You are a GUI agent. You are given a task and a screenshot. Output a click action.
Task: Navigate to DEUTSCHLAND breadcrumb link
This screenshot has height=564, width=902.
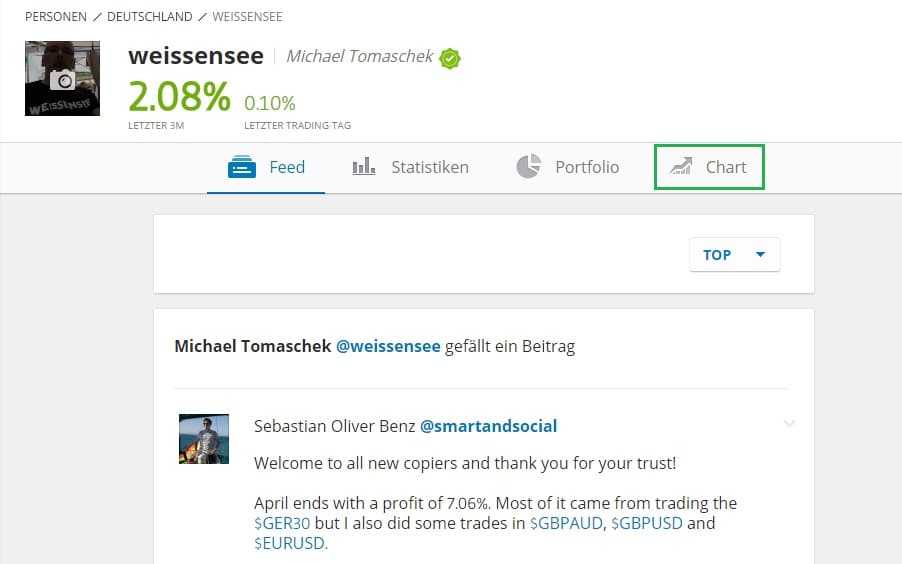click(148, 17)
